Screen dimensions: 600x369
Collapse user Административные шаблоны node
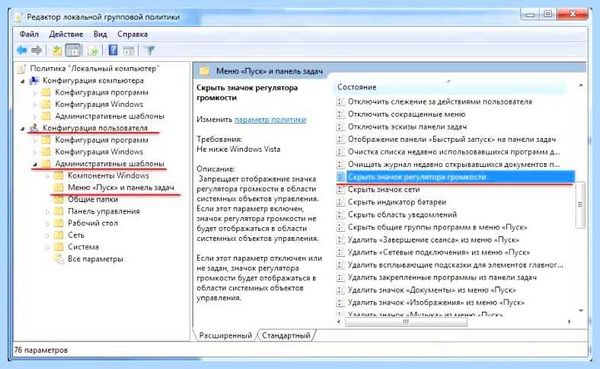coord(35,164)
